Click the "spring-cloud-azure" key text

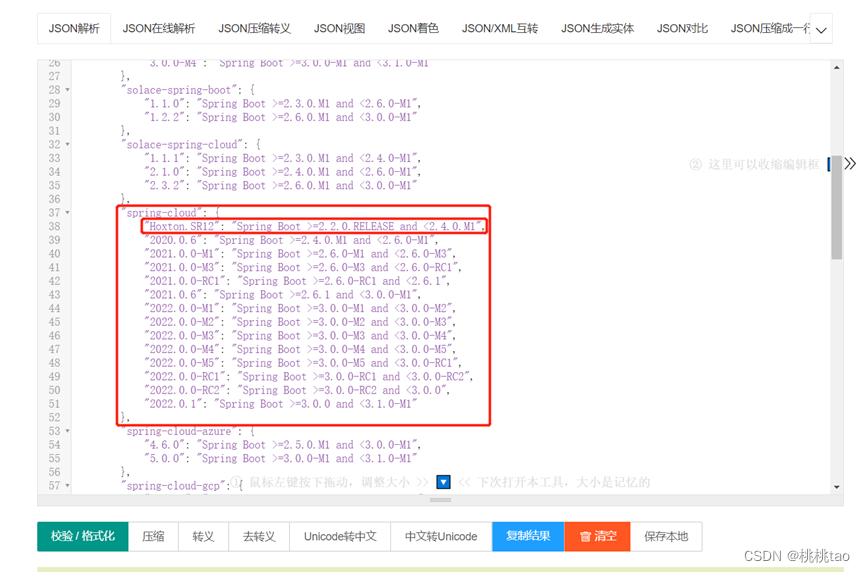click(179, 431)
